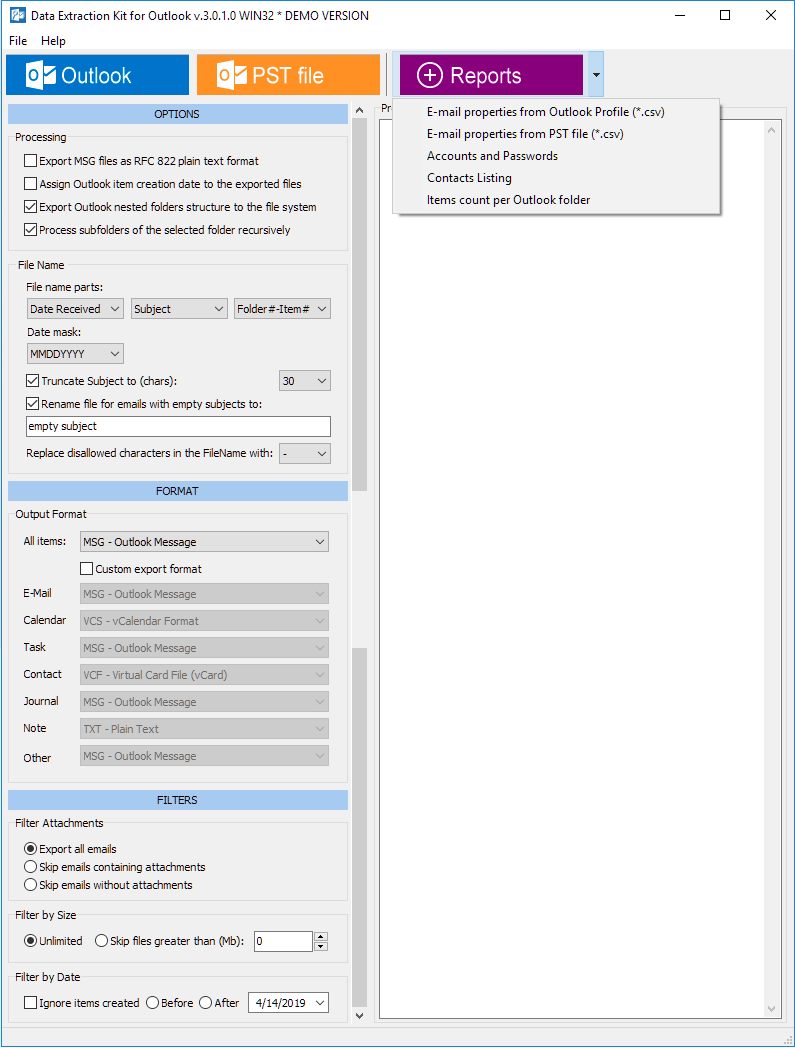Image resolution: width=795 pixels, height=1048 pixels.
Task: Minimize the application window
Action: [x=680, y=15]
